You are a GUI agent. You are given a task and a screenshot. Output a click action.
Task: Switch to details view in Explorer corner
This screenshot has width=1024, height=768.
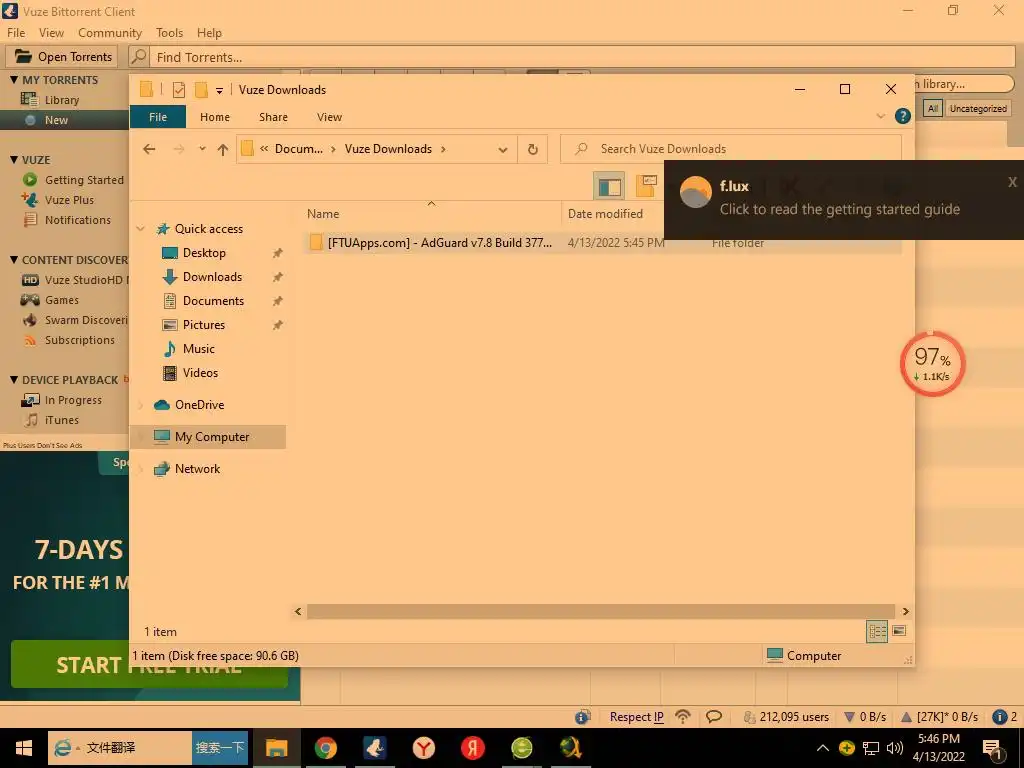[877, 631]
